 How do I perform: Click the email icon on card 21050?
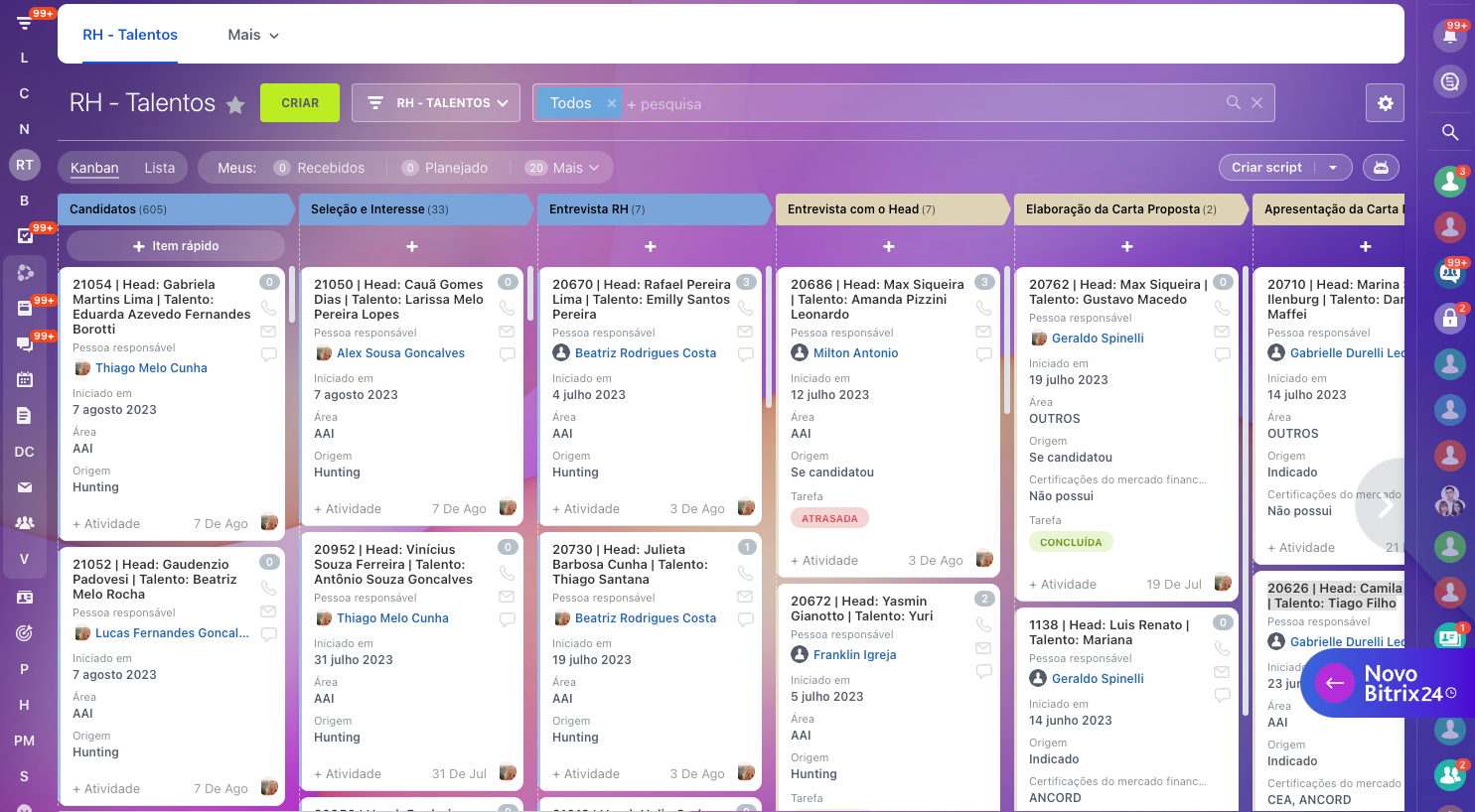(507, 332)
